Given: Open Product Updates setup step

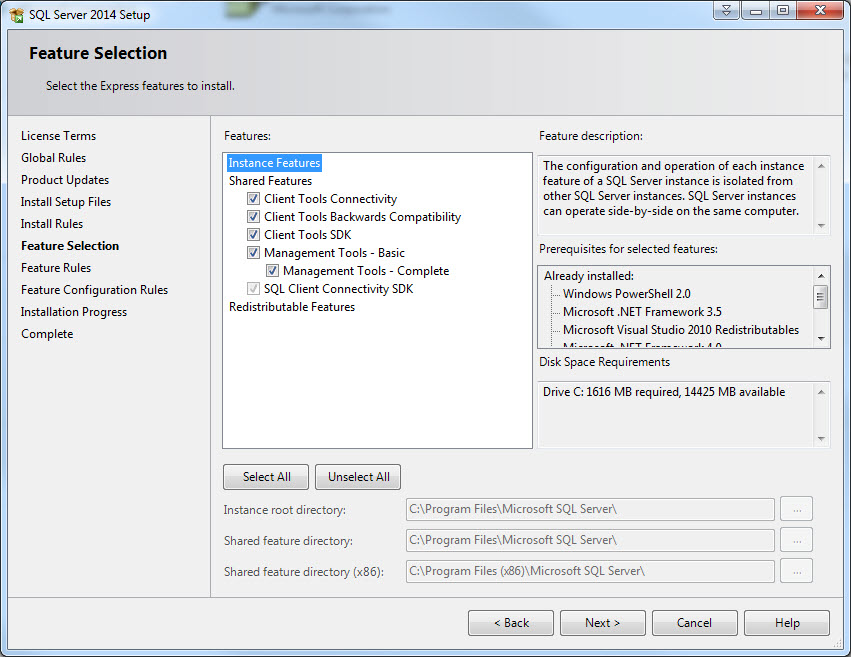Looking at the screenshot, I should (x=65, y=180).
